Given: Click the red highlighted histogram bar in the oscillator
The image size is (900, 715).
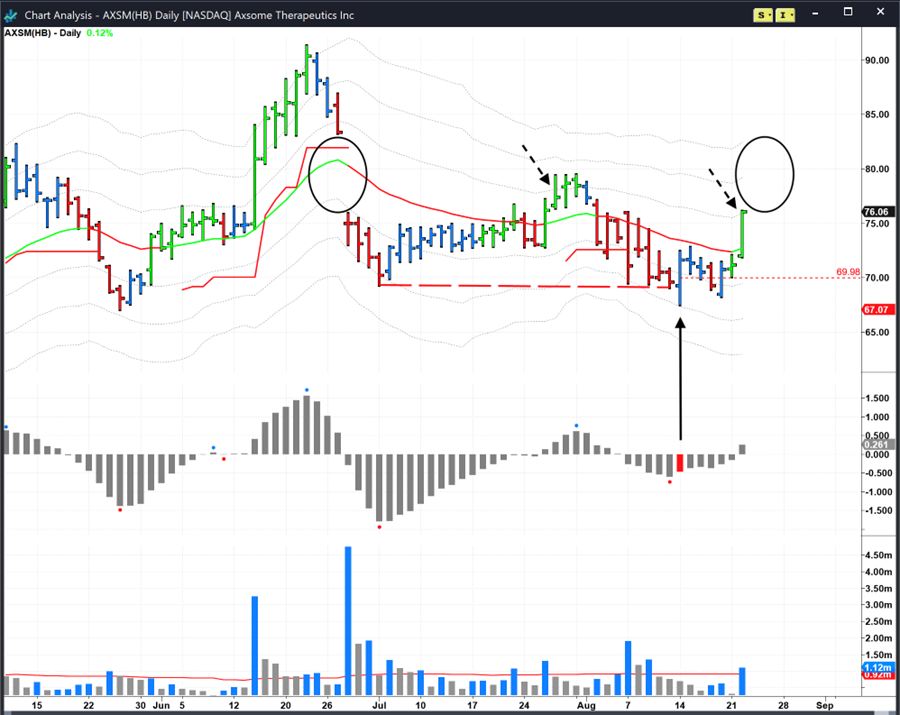Looking at the screenshot, I should [680, 462].
